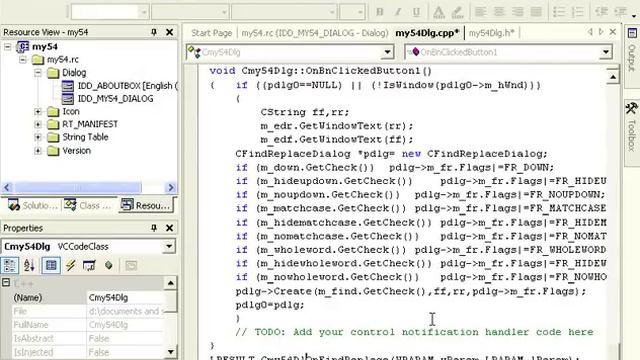Click the numbered list toolbar icon
The image size is (640, 360).
tap(578, 12)
